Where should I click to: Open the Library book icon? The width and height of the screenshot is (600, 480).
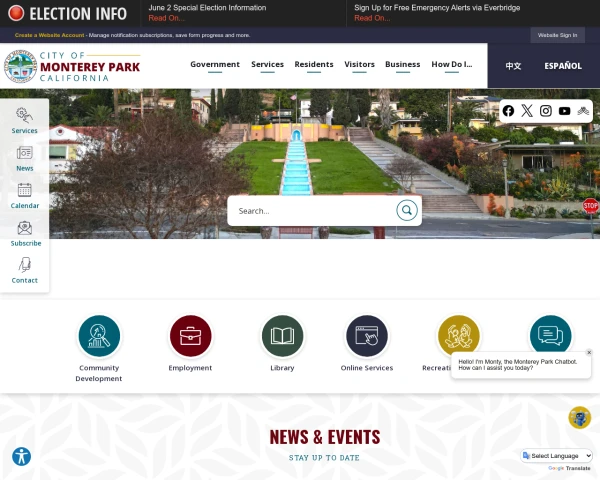coord(282,336)
